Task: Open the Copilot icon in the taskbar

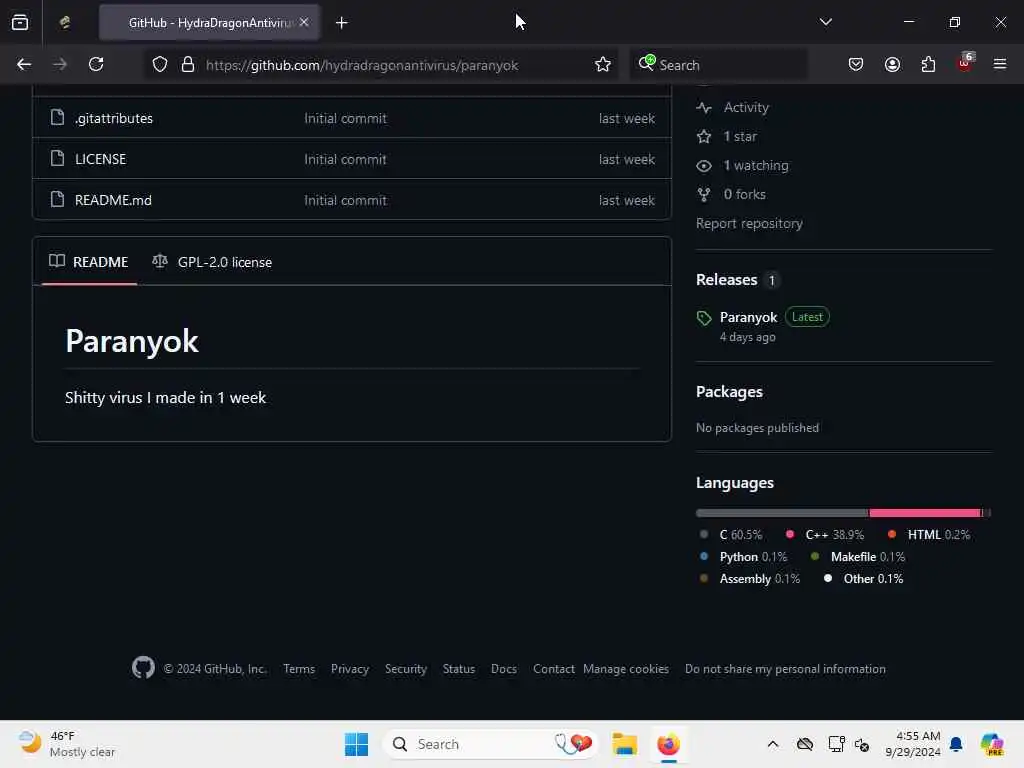Action: [x=992, y=744]
